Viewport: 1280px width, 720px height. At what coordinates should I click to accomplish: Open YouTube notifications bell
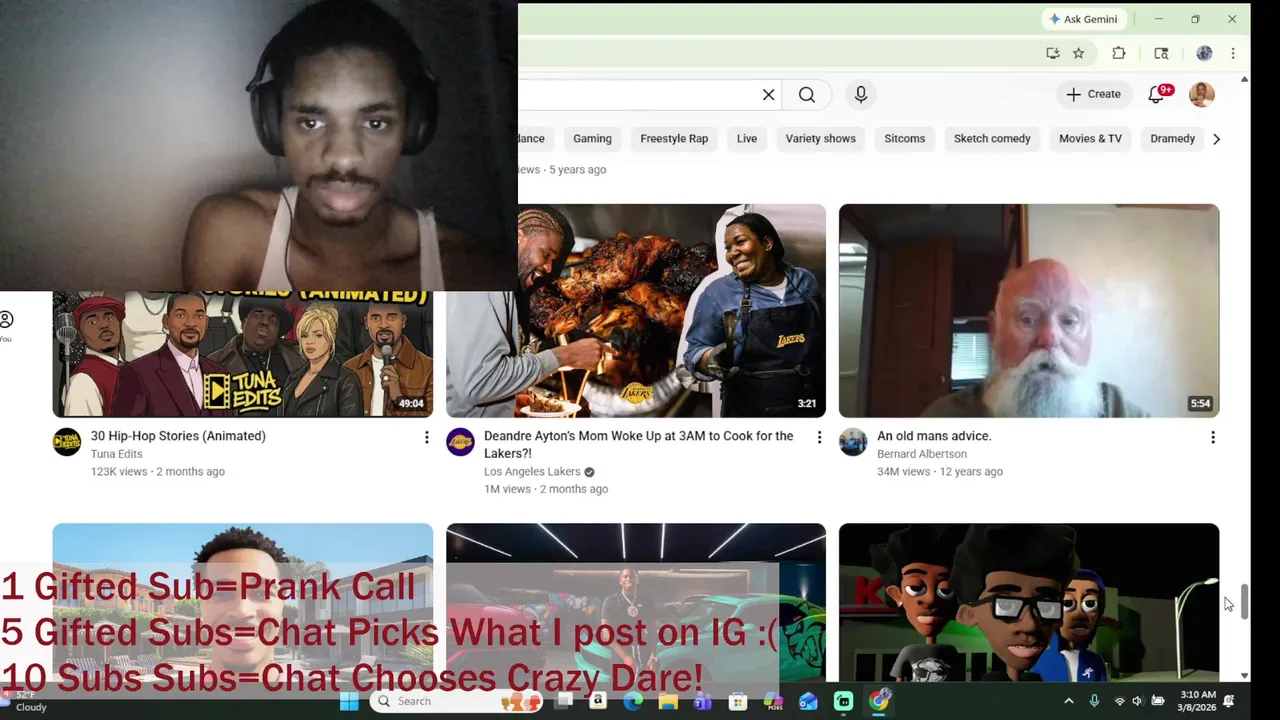click(1157, 94)
